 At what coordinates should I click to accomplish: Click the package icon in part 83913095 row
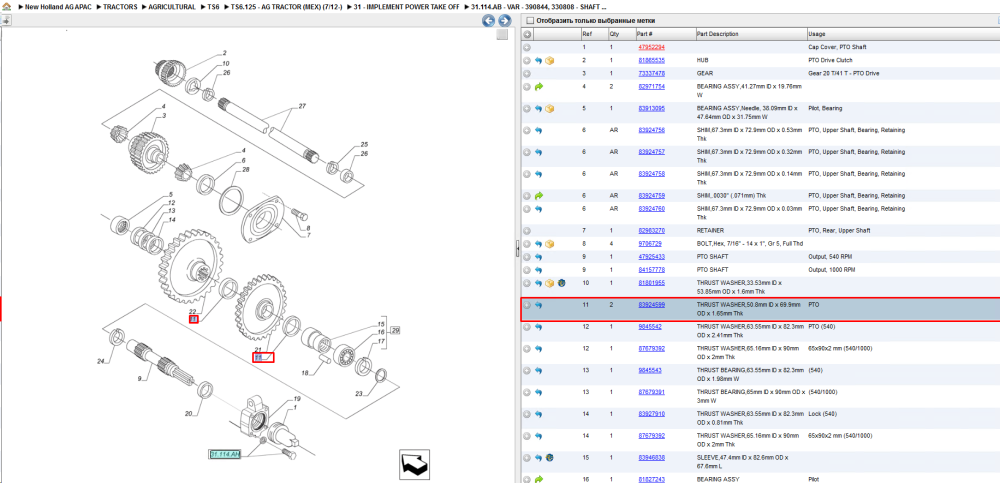(550, 109)
